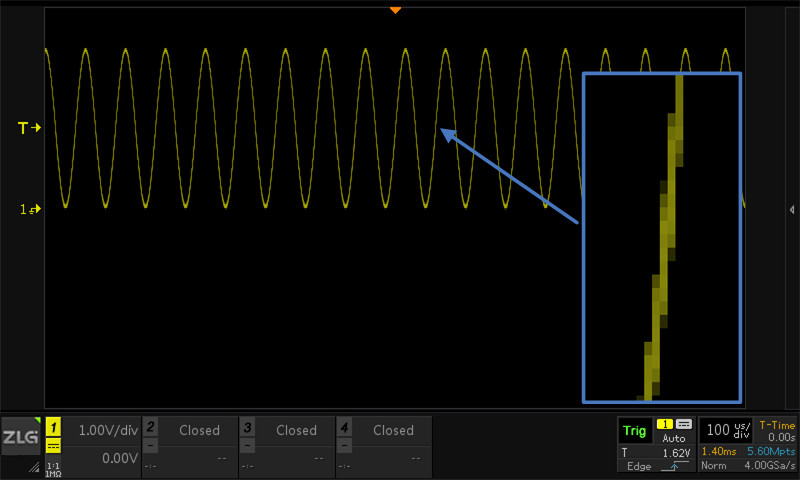
Task: Select the channel 3 number badge
Action: click(247, 426)
